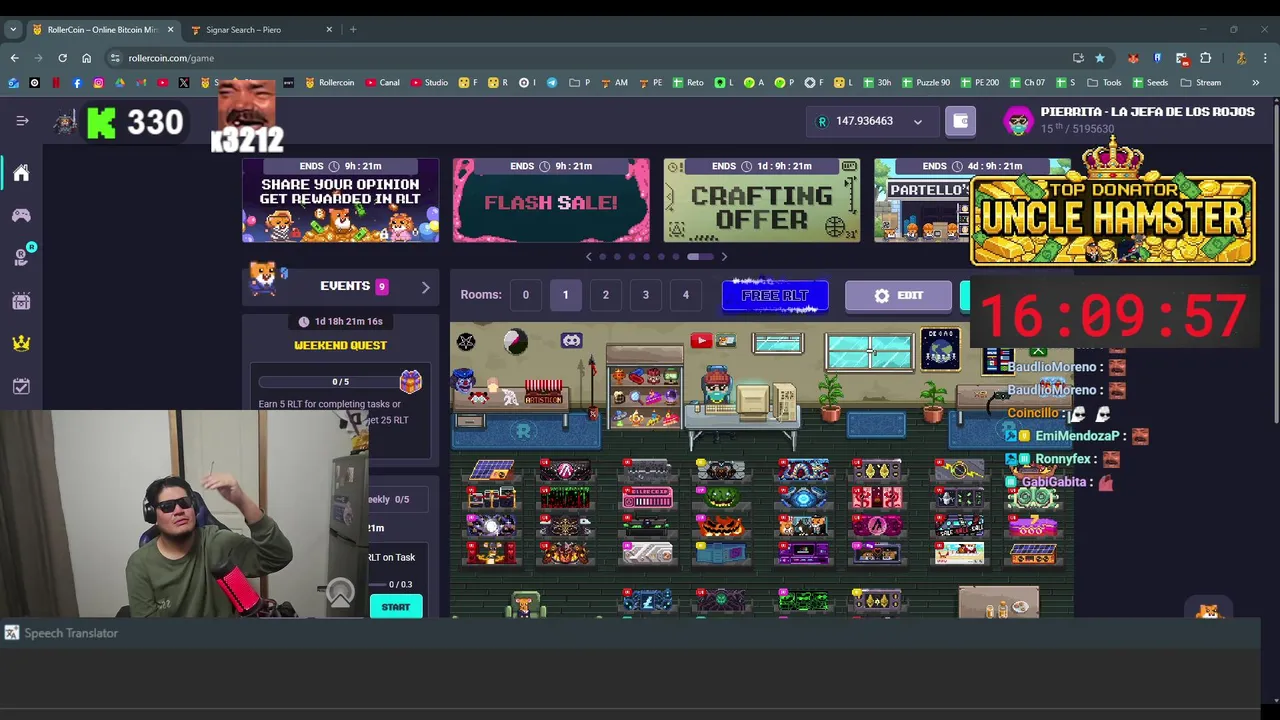Open the CRAFTING OFFER banner
1280x720 pixels.
tap(762, 200)
